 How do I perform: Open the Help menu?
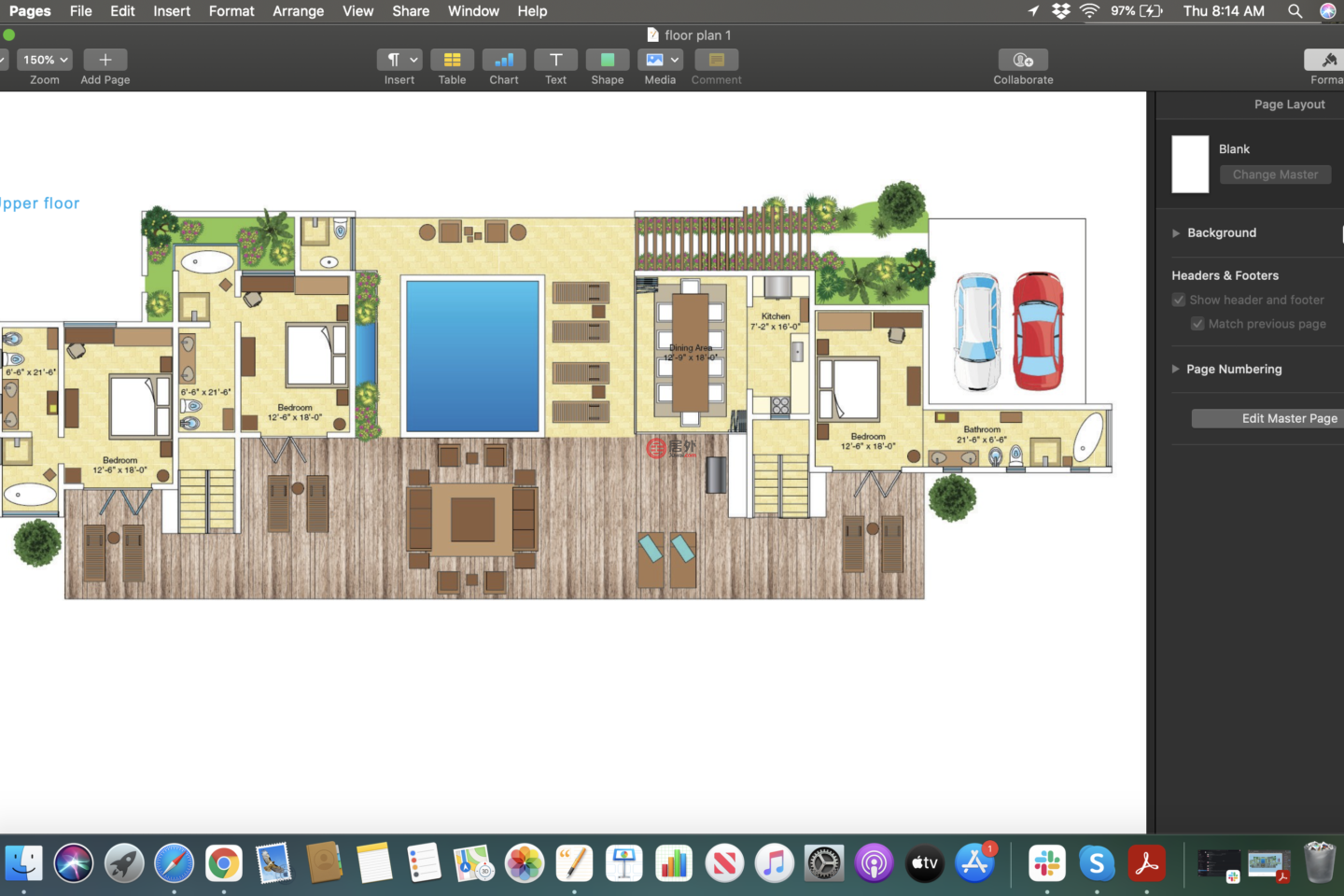[x=532, y=11]
